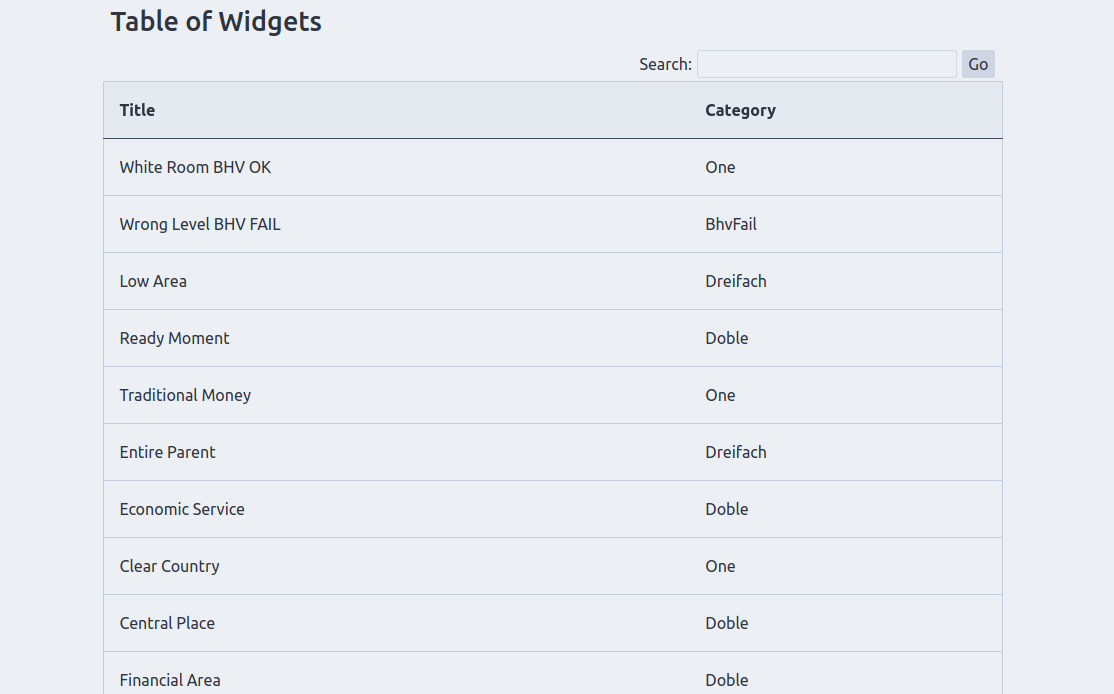Click the Traditional Money title cell
The image size is (1114, 694).
click(185, 395)
